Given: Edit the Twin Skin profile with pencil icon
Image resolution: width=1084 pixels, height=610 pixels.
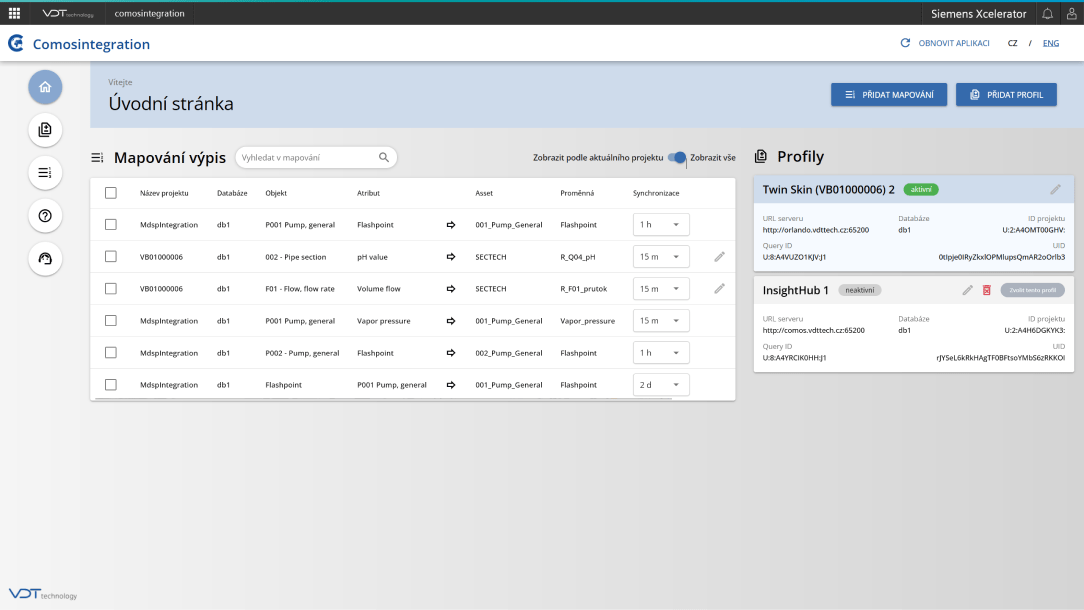Looking at the screenshot, I should tap(1055, 189).
